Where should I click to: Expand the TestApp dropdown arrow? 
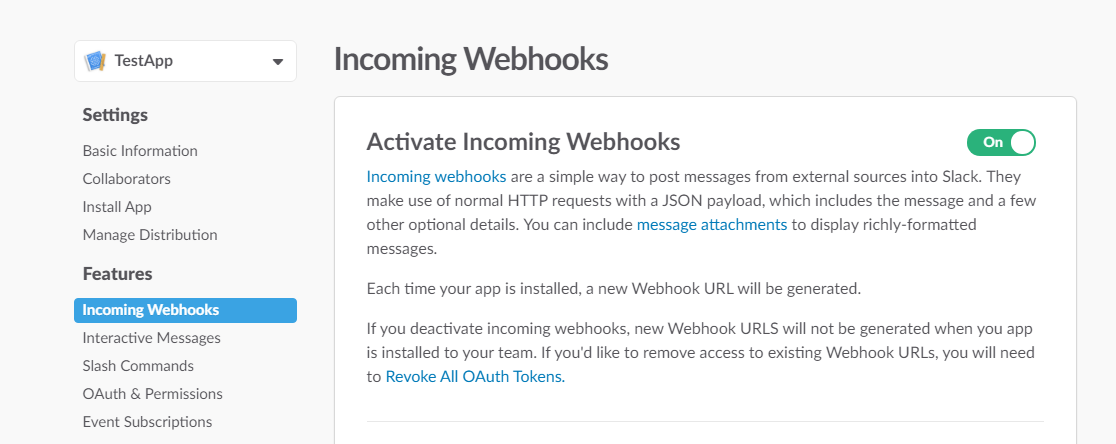278,62
